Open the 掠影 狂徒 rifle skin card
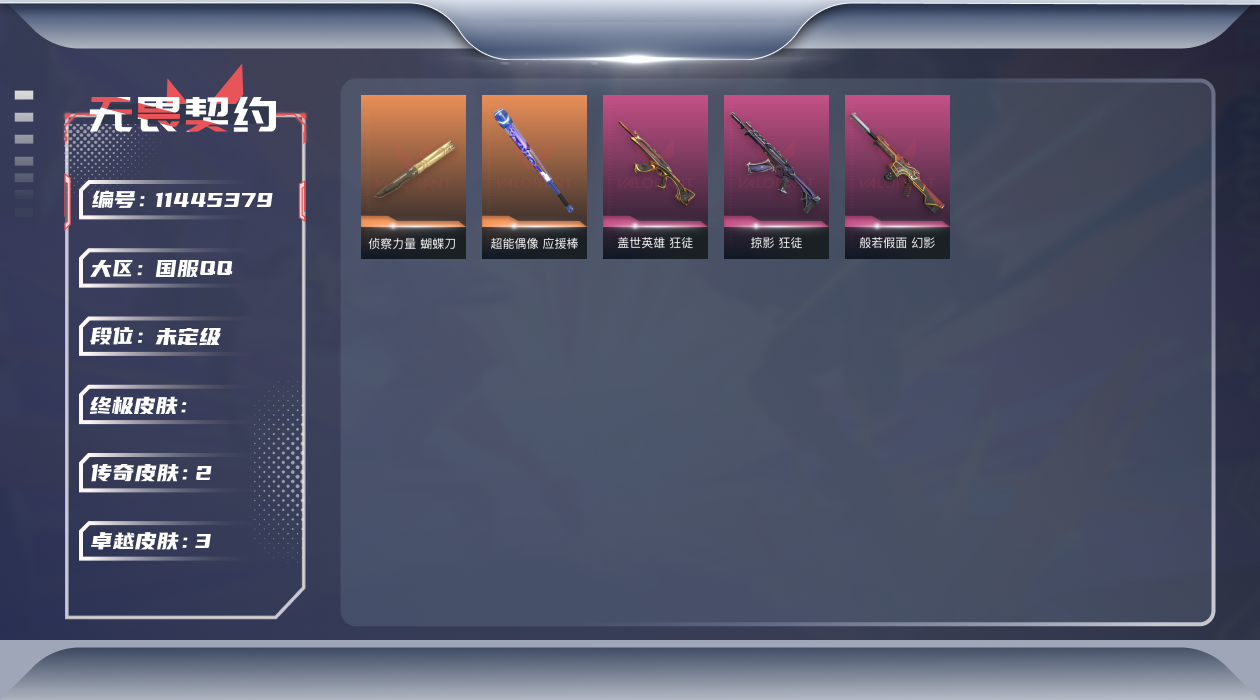The height and width of the screenshot is (700, 1260). [776, 177]
